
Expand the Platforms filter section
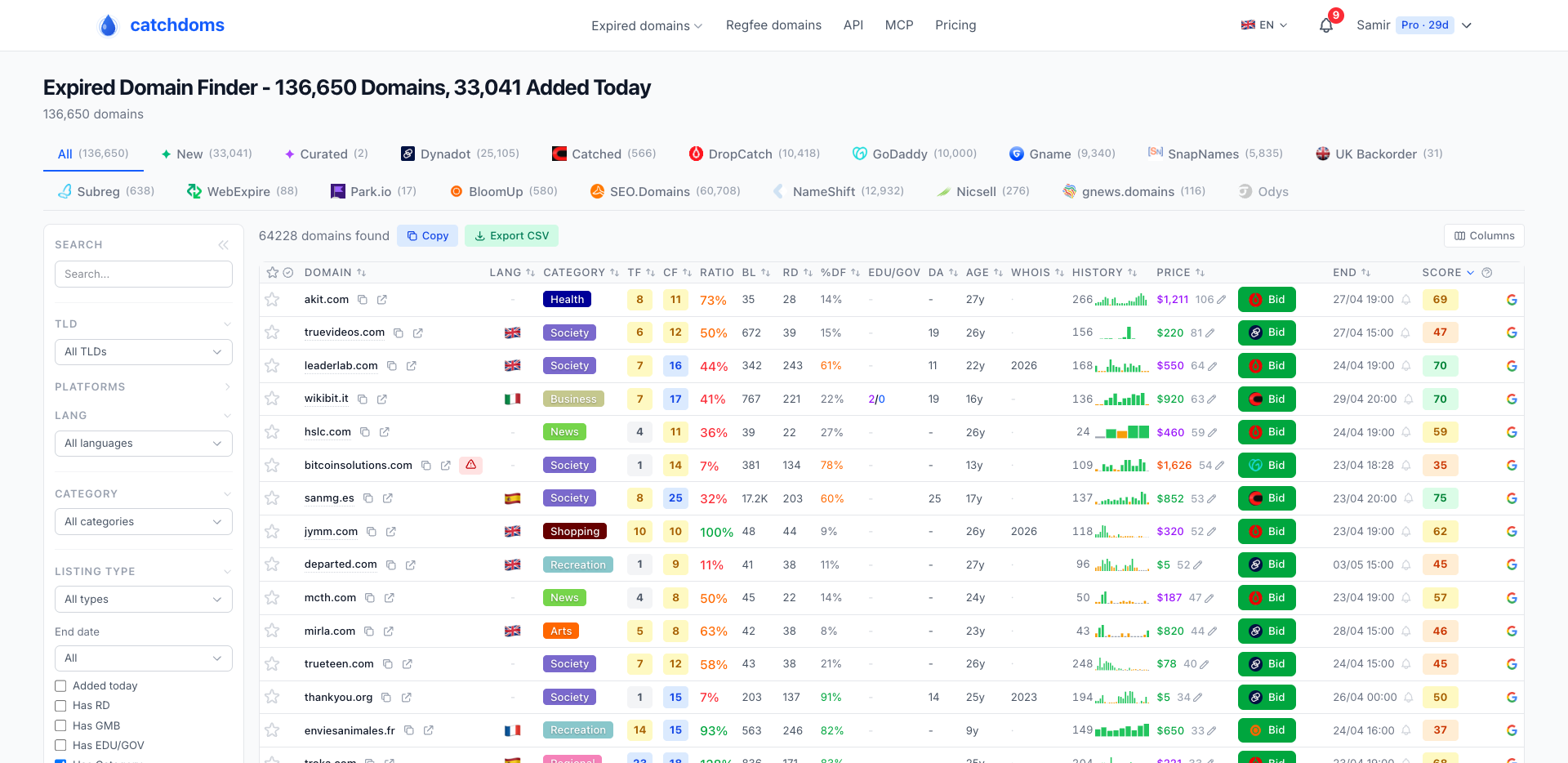[144, 387]
